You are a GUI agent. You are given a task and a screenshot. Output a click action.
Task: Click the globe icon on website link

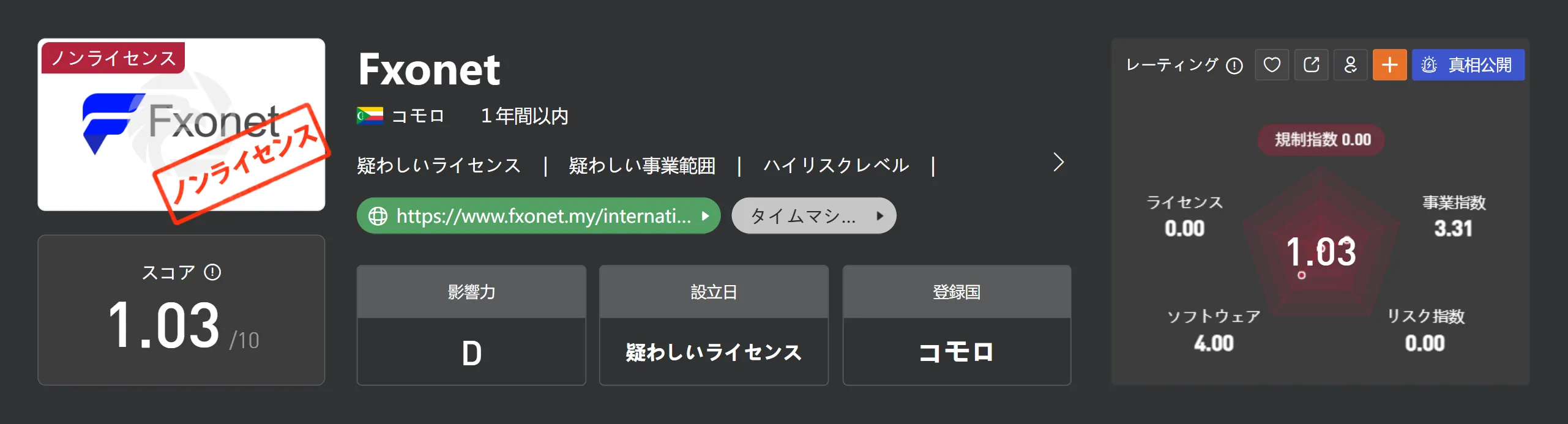pos(378,216)
